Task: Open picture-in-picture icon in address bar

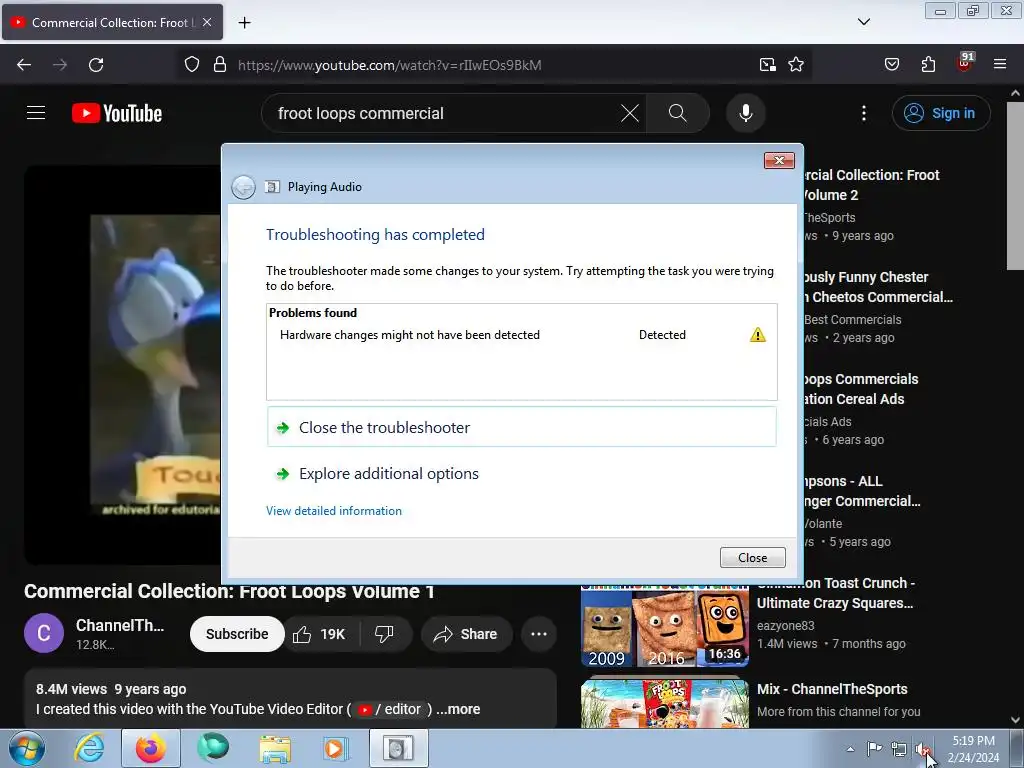Action: coord(768,65)
